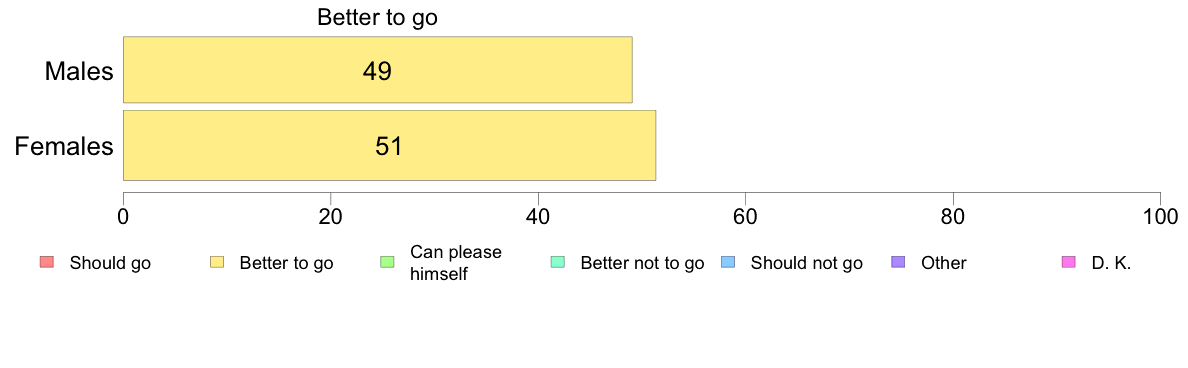
Task: Click the Should not go legend label
Action: 807,264
